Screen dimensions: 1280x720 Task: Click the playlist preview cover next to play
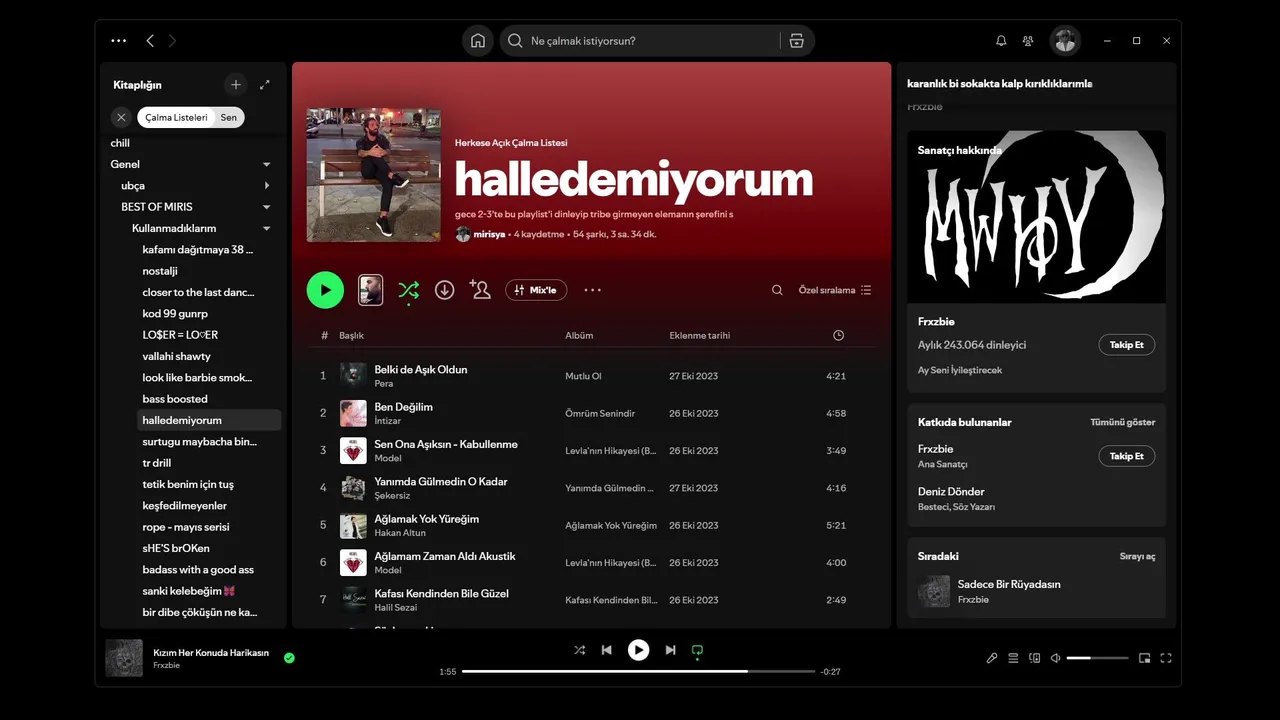tap(371, 290)
